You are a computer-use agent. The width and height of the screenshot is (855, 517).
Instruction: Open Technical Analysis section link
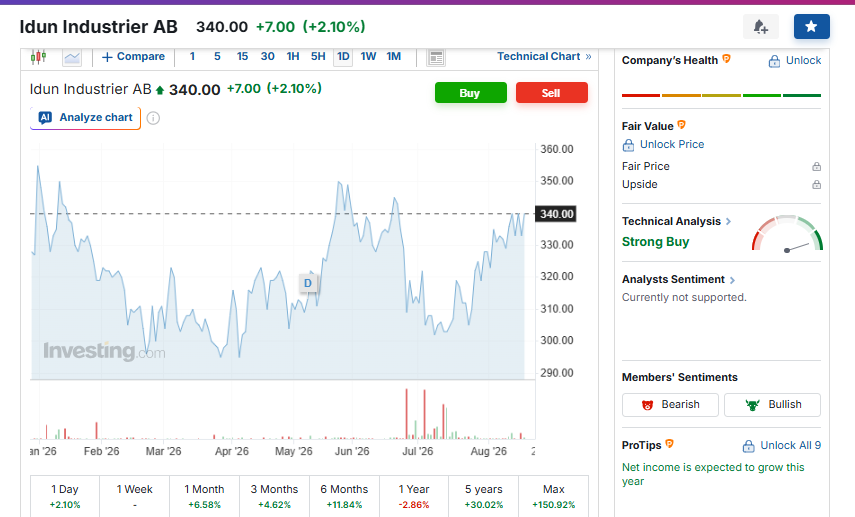click(677, 221)
